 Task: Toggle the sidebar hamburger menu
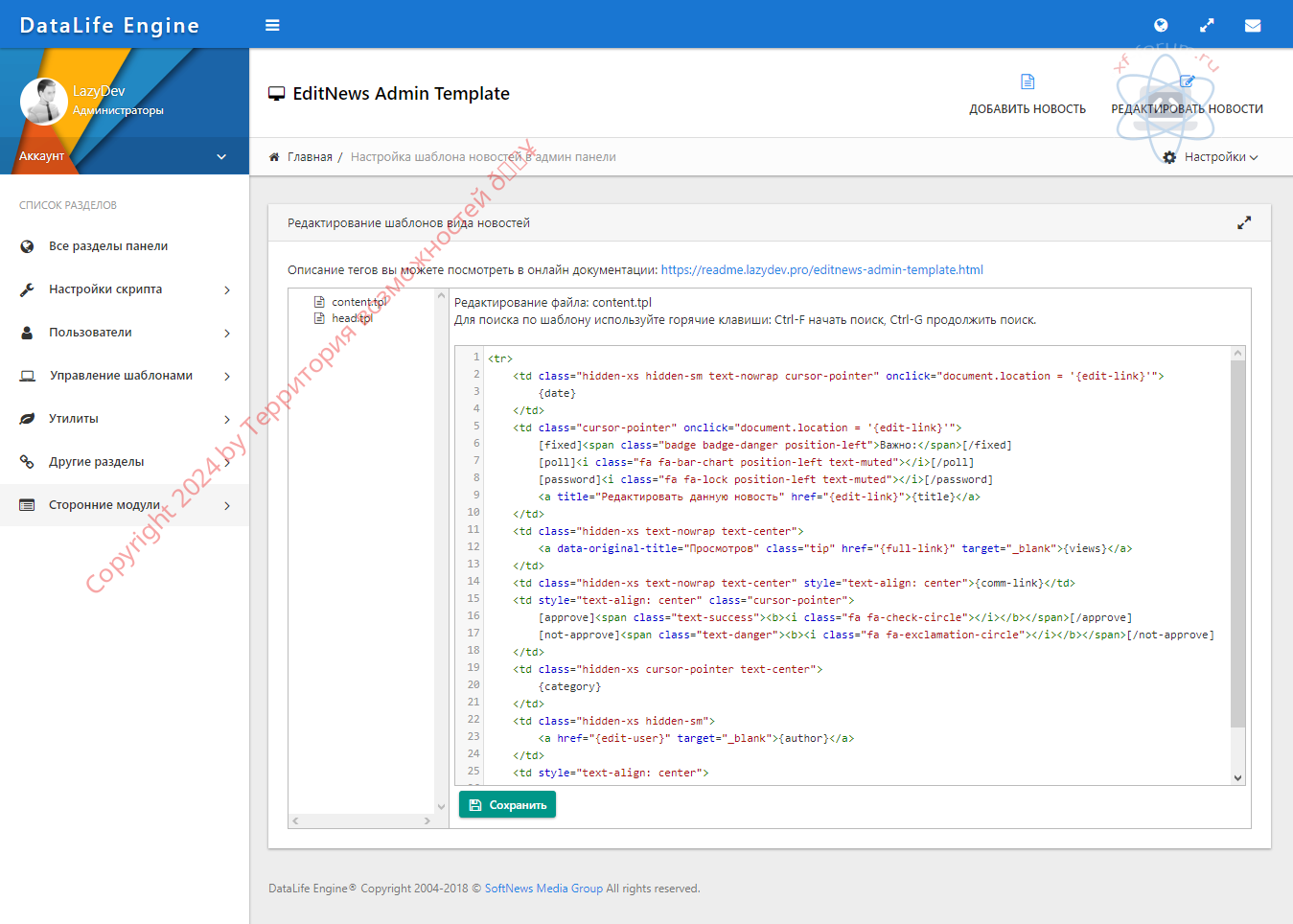coord(272,25)
